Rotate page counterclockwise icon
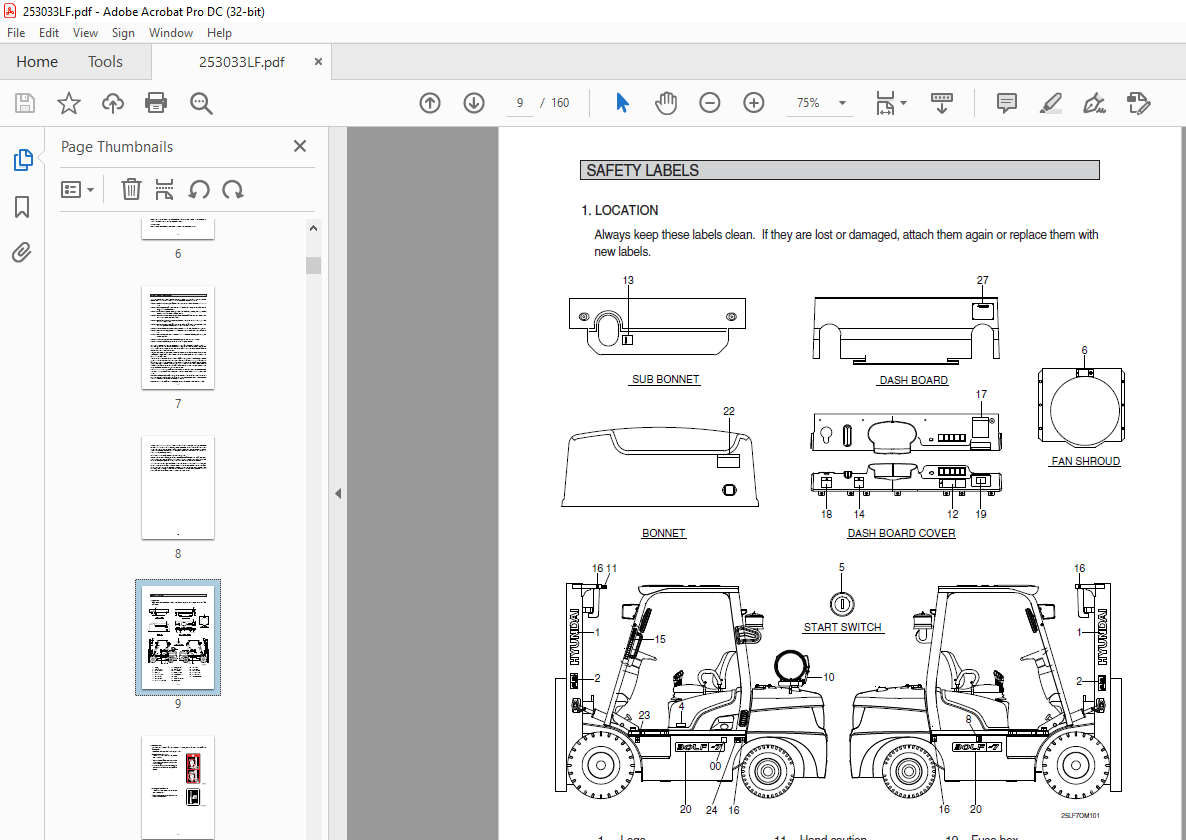Image resolution: width=1186 pixels, height=840 pixels. click(x=199, y=189)
